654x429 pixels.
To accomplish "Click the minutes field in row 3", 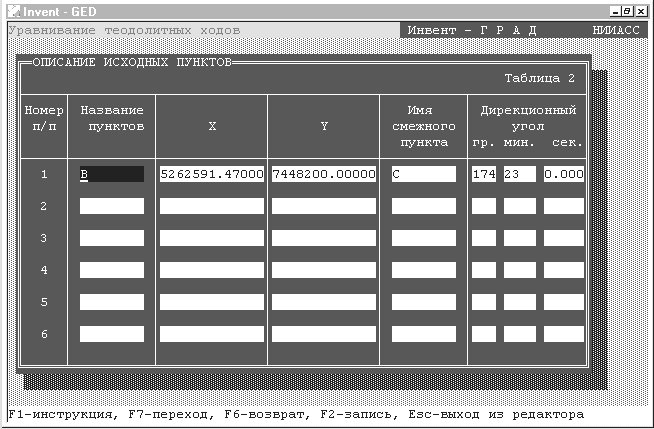I will [x=520, y=238].
